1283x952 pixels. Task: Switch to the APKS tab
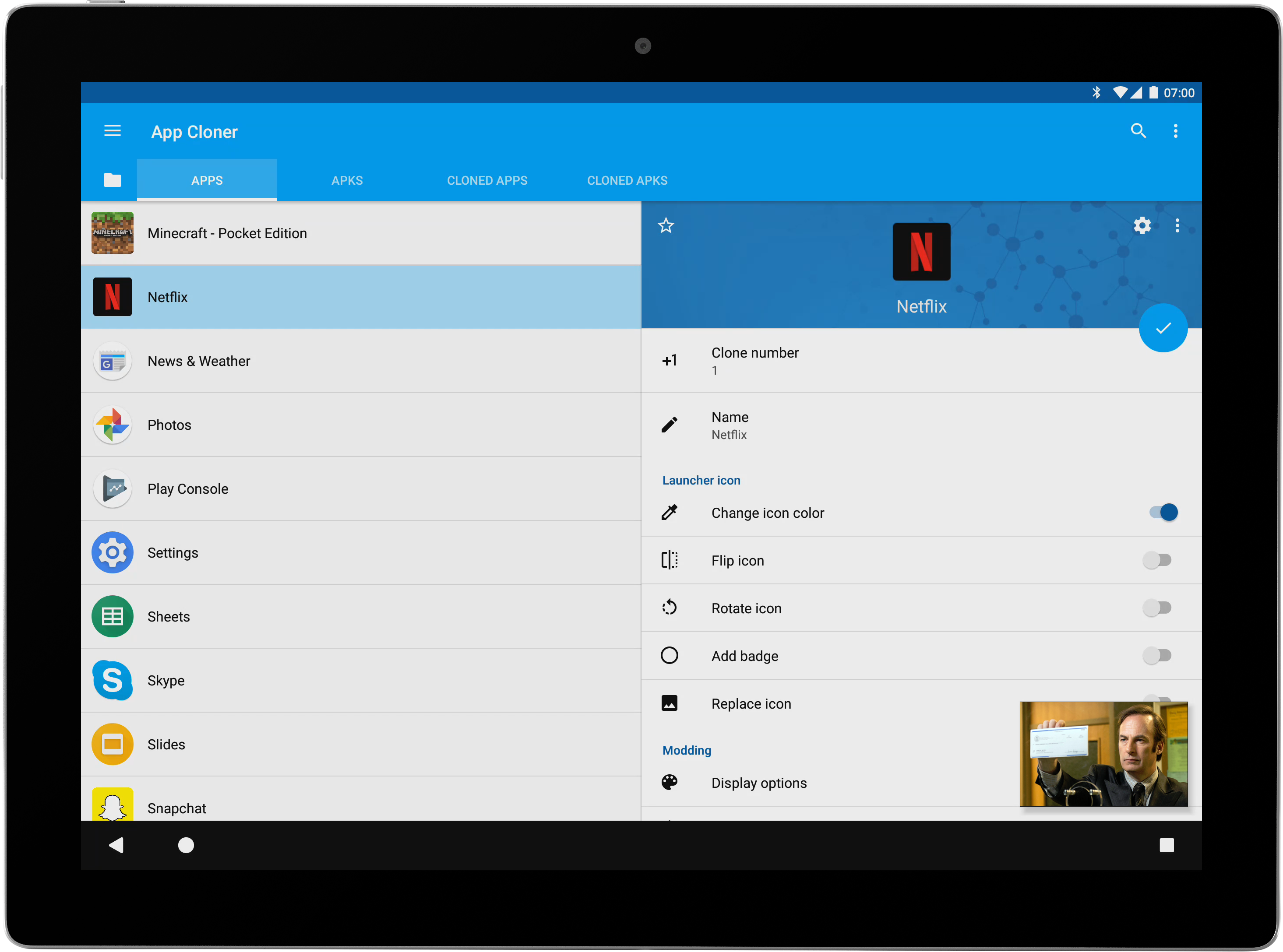click(347, 180)
